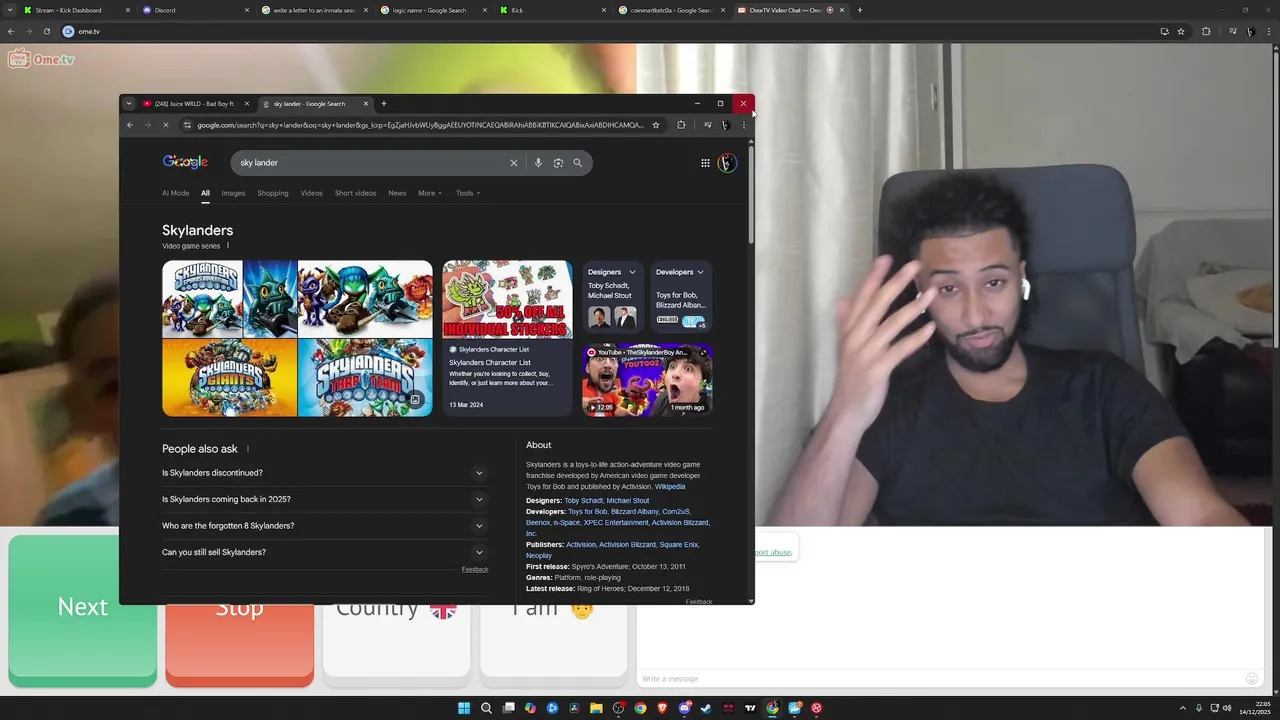This screenshot has height=720, width=1280.
Task: Open Skylanders knowledge panel more options
Action: point(228,246)
